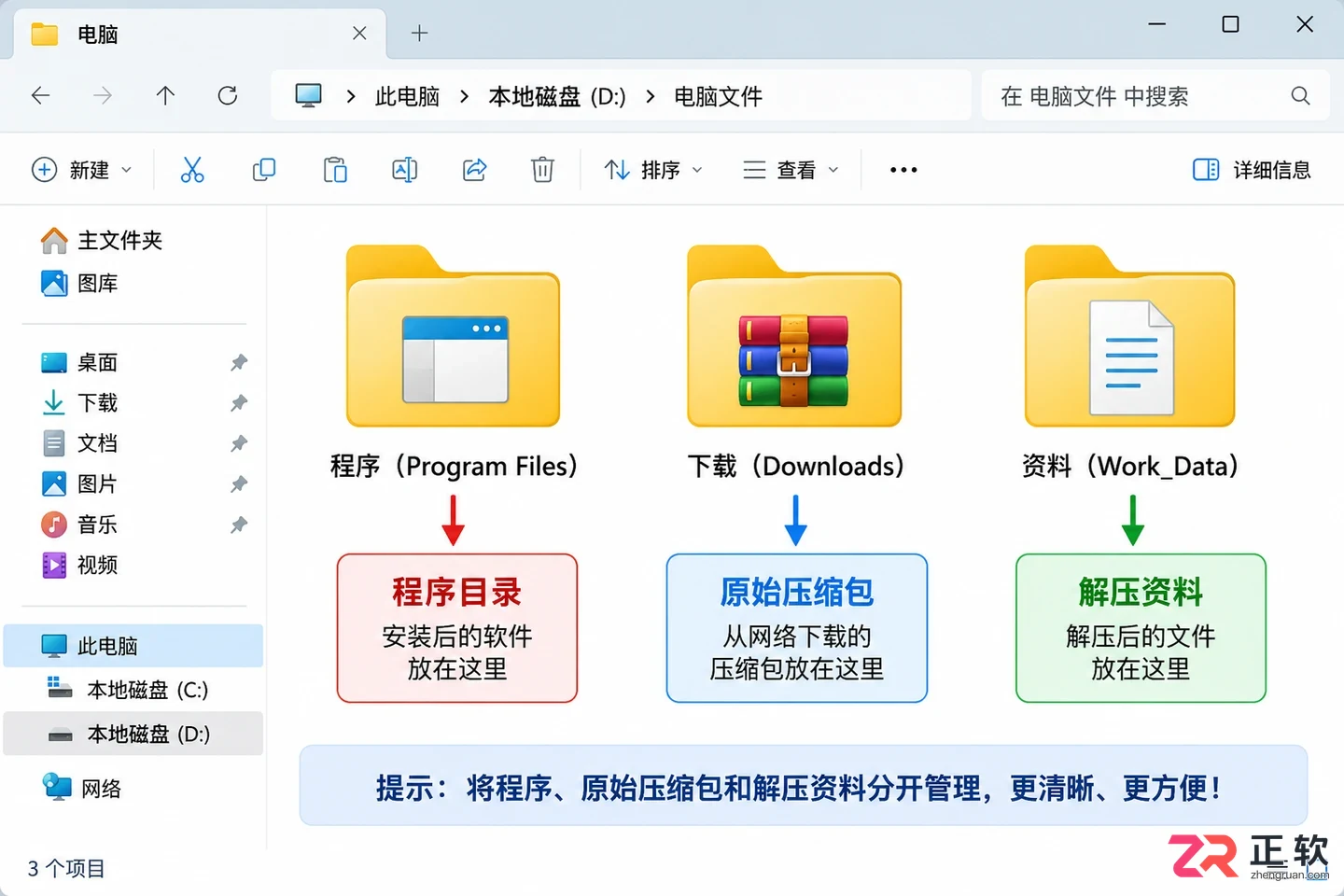
Task: Select the 程序 (Program Files) folder
Action: coord(454,363)
